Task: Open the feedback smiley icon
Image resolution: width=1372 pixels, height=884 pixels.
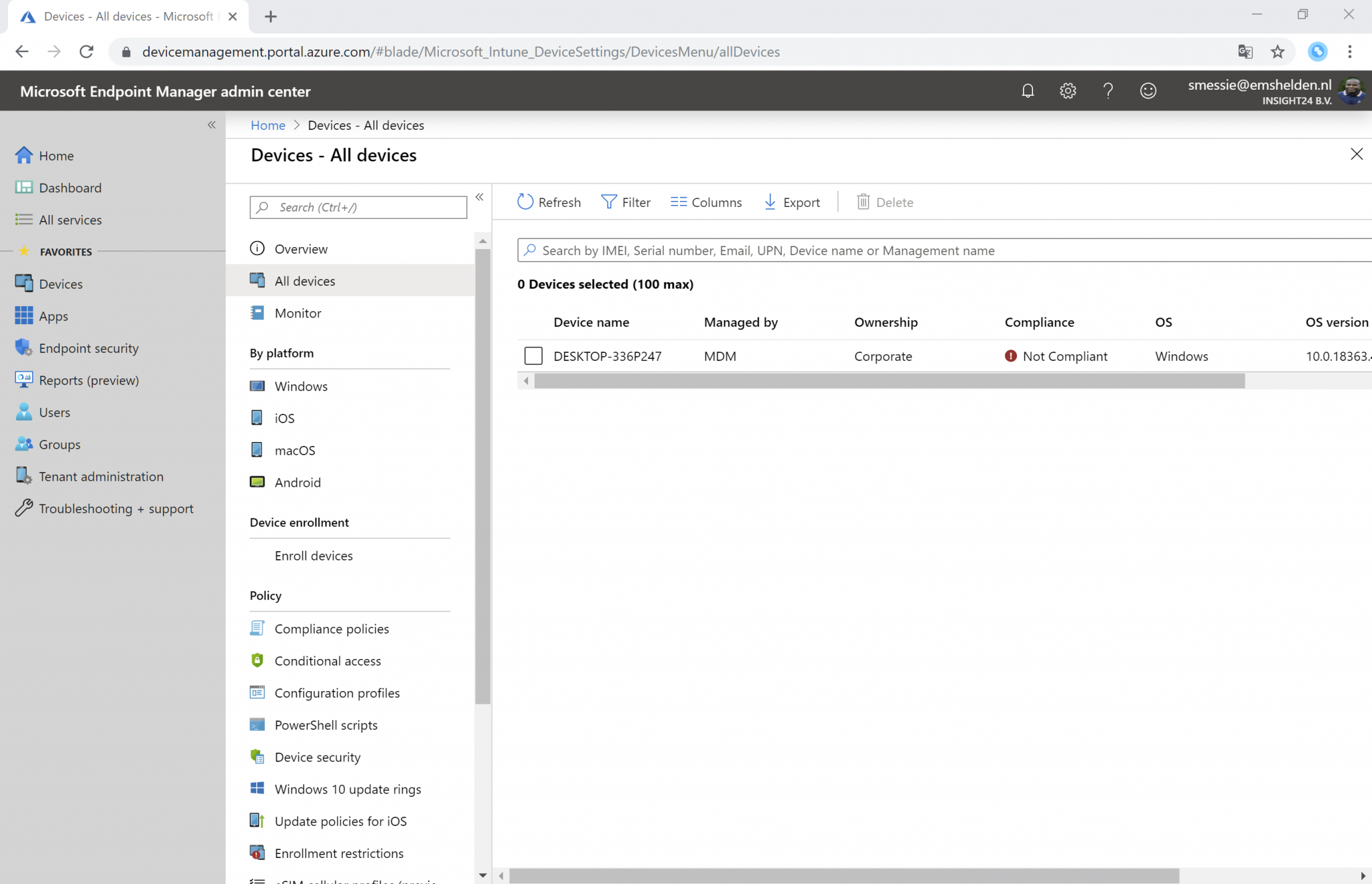Action: coord(1148,91)
